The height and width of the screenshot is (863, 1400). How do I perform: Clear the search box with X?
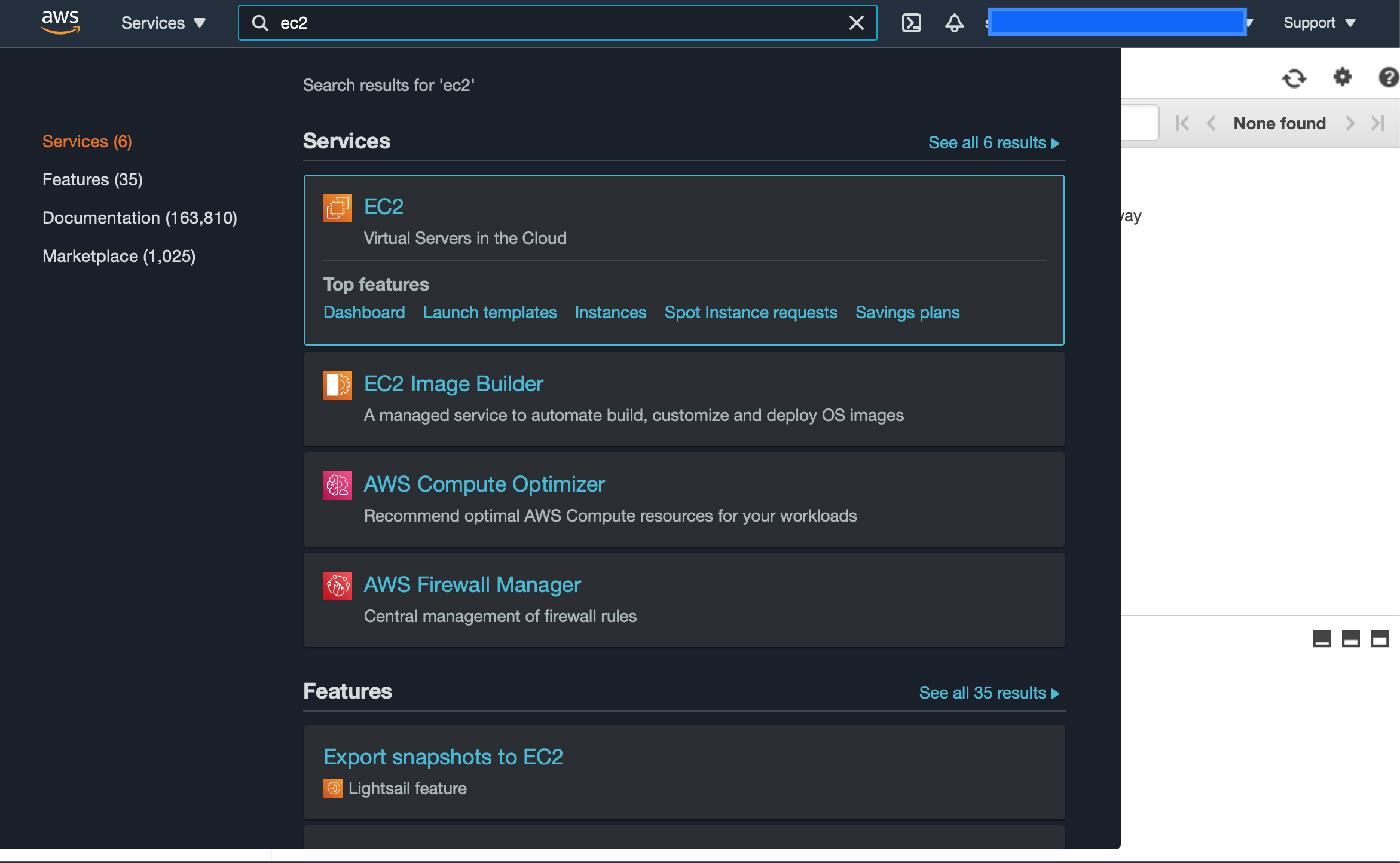pyautogui.click(x=856, y=23)
